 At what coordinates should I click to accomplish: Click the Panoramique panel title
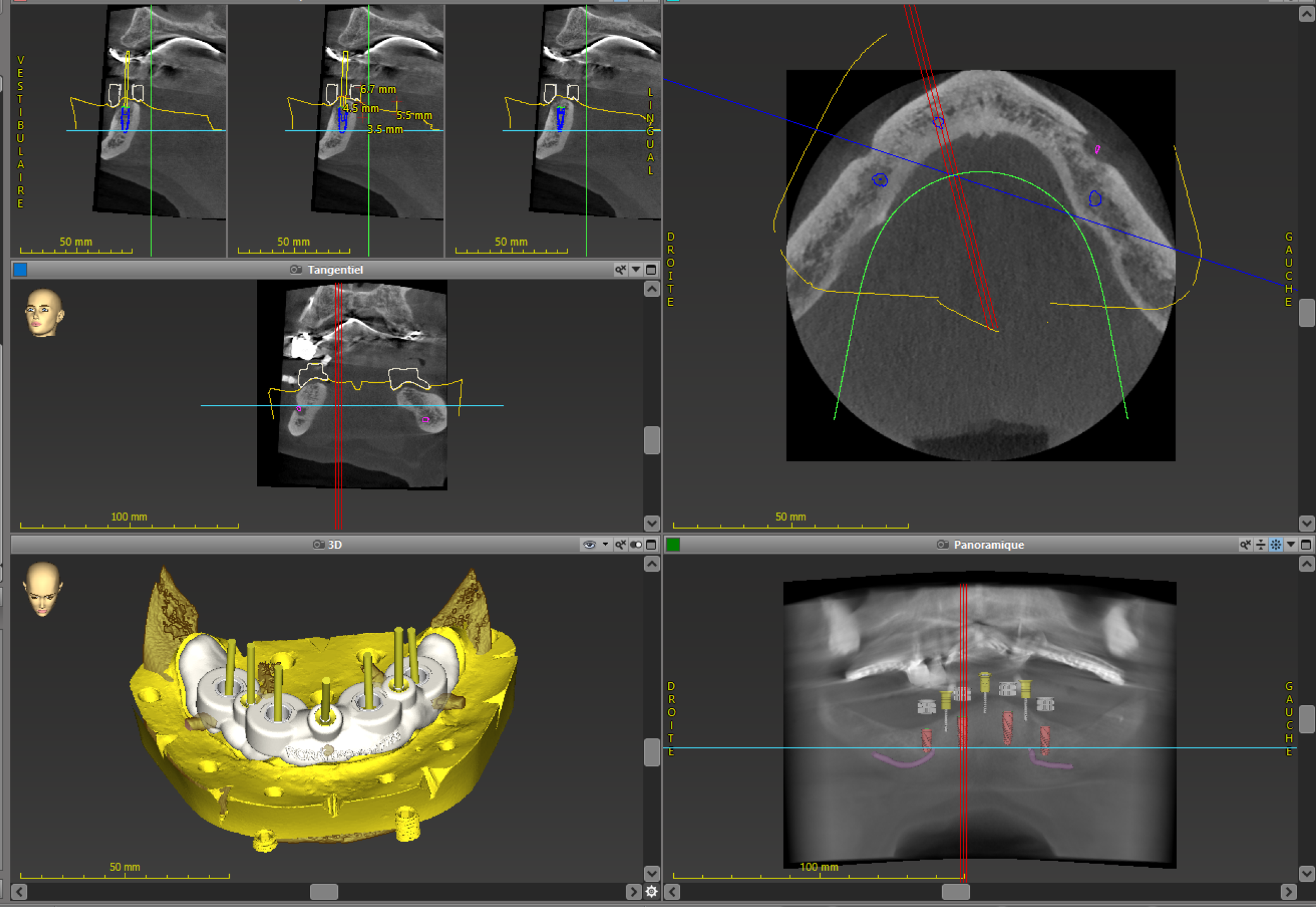coord(989,544)
